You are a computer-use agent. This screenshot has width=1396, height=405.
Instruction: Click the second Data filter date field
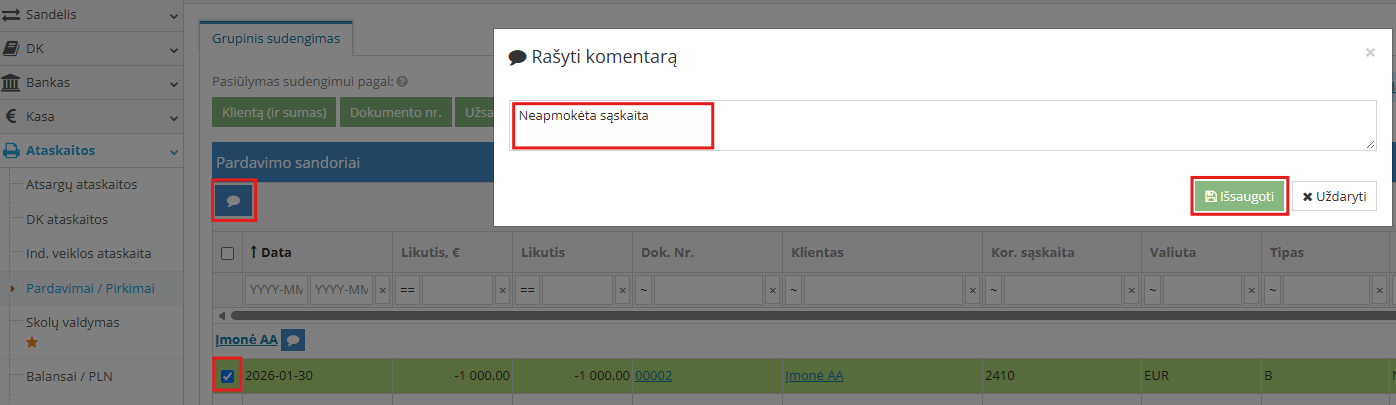[x=341, y=290]
